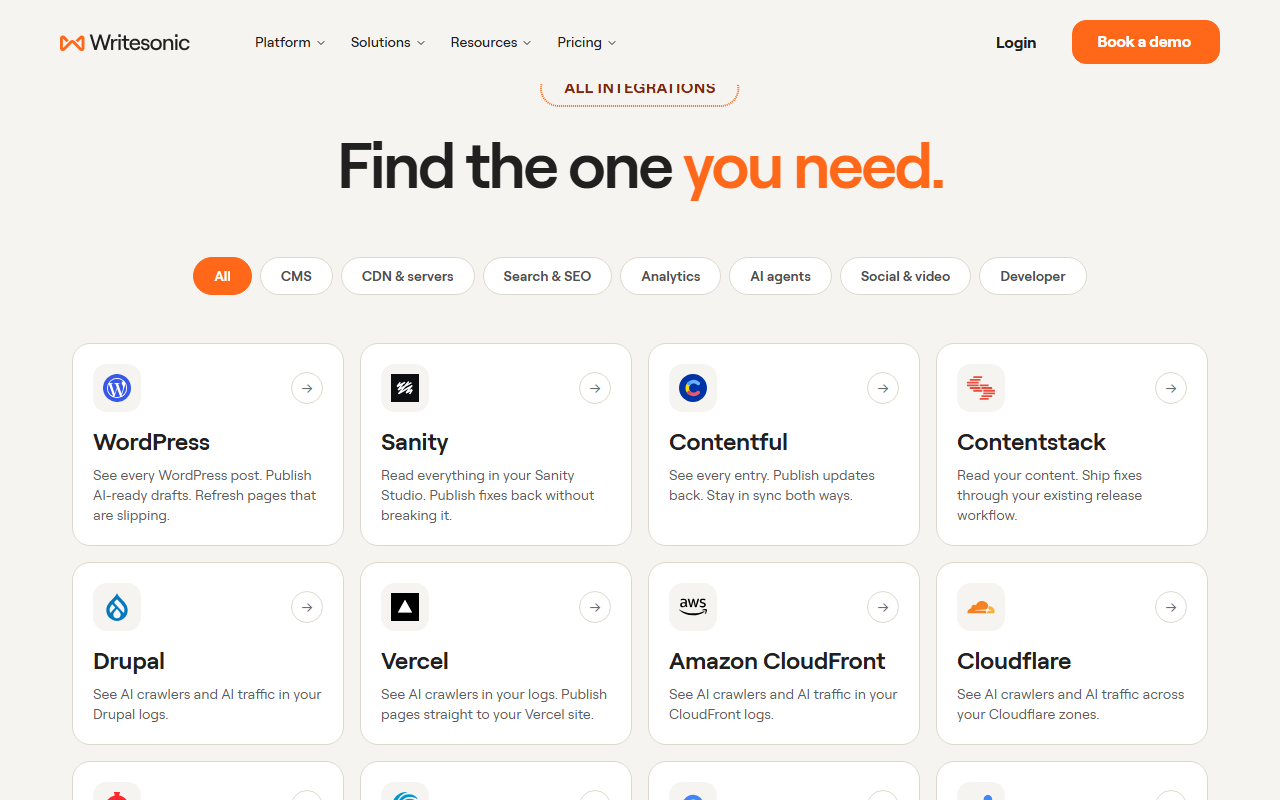Click the Drupal droplet icon
Viewport: 1280px width, 800px height.
117,607
